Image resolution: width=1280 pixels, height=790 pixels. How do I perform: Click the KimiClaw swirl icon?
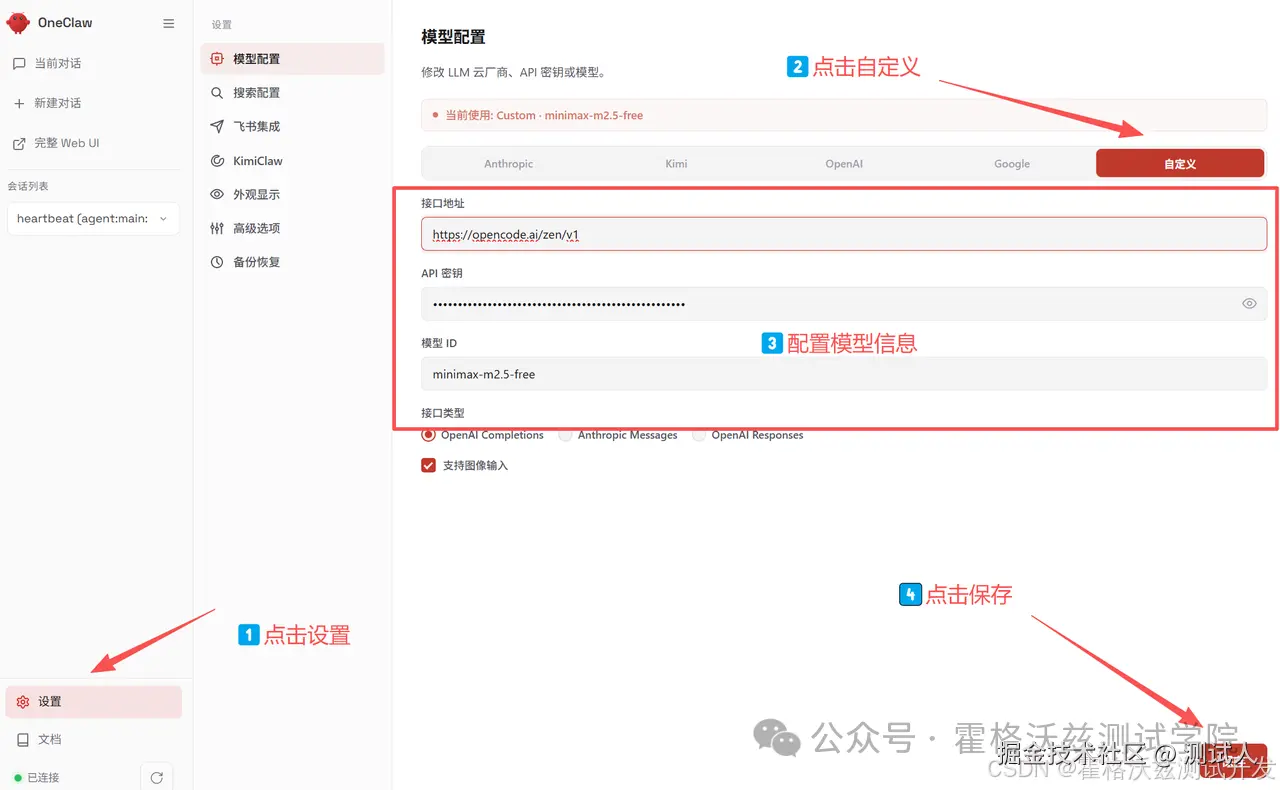tap(217, 161)
